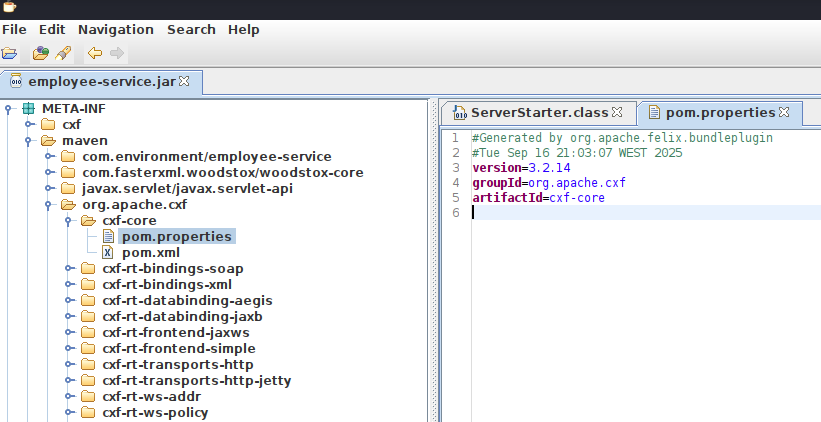
Task: Select the employee-service.jar tab
Action: click(x=102, y=82)
